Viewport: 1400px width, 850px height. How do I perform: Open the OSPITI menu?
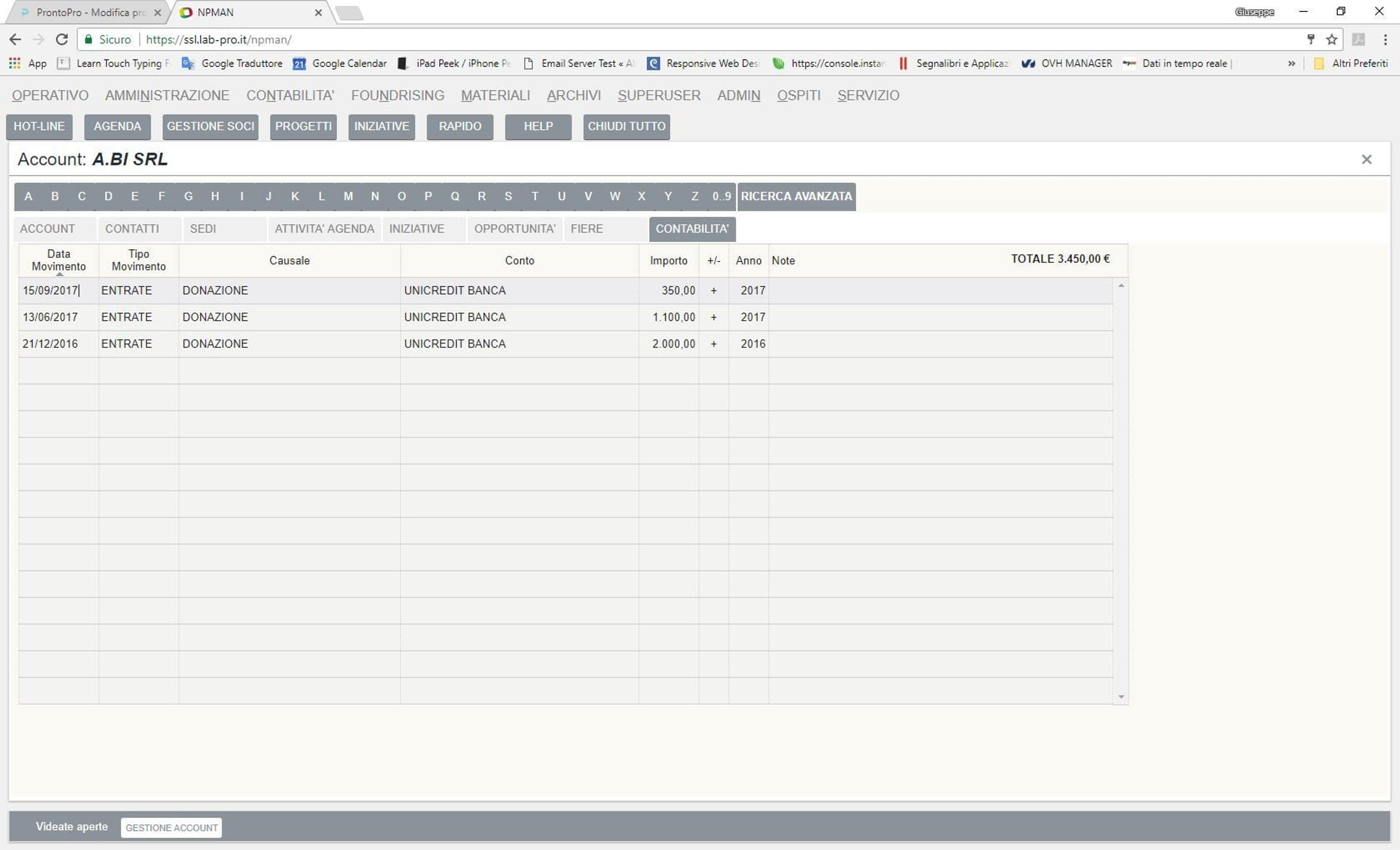pos(799,96)
